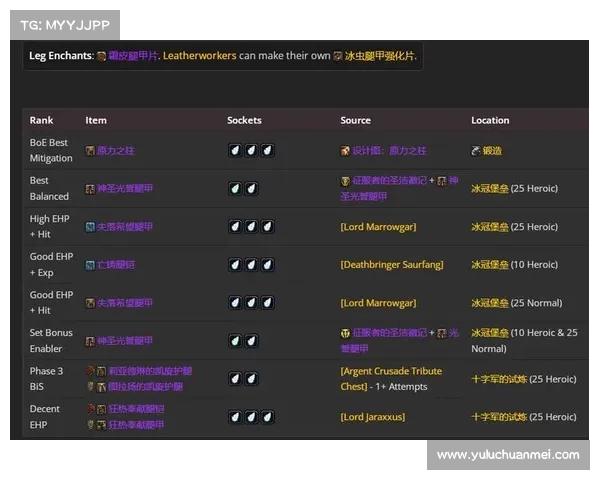600x480 pixels.
Task: Open Icecrown location link for 25 Normal
Action: click(490, 303)
